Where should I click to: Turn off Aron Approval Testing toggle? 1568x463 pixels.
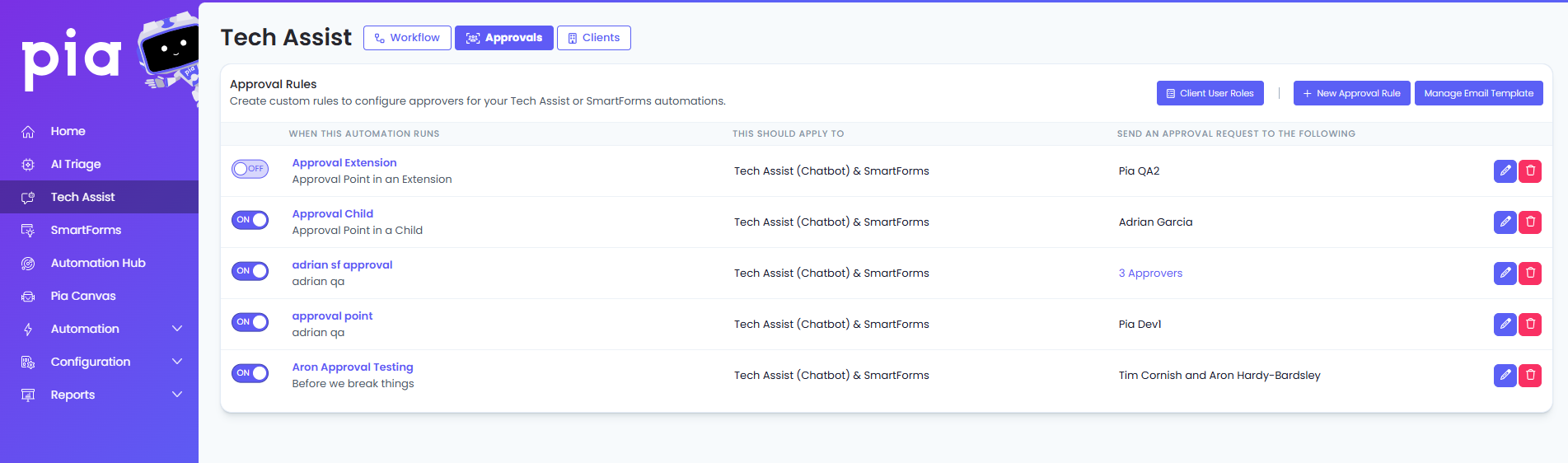click(250, 373)
